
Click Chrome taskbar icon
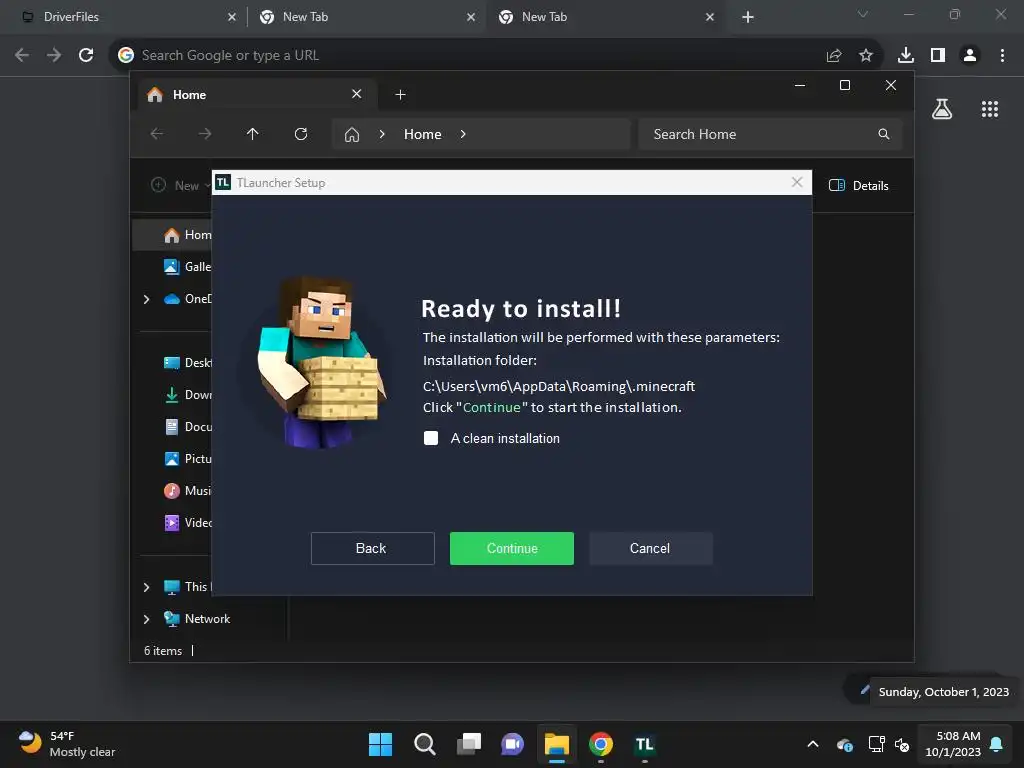coord(601,744)
